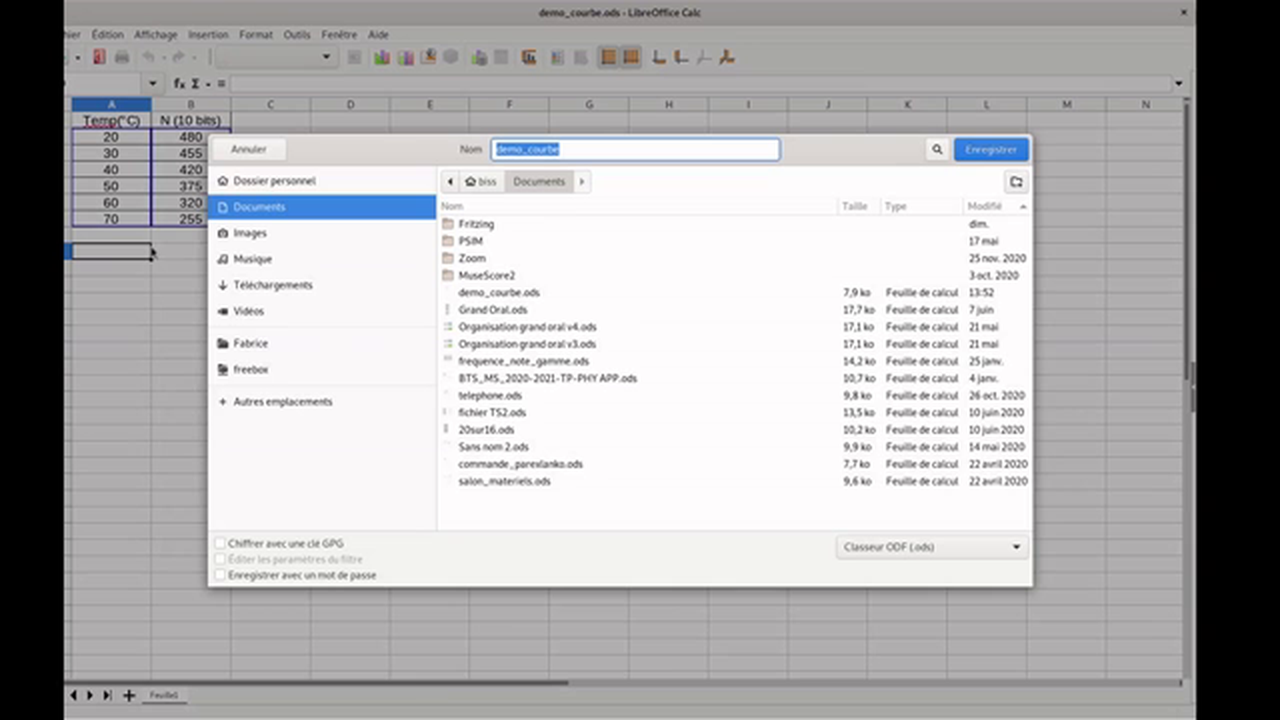Viewport: 1280px width, 720px height.
Task: Select the Print icon in the toolbar
Action: [121, 57]
